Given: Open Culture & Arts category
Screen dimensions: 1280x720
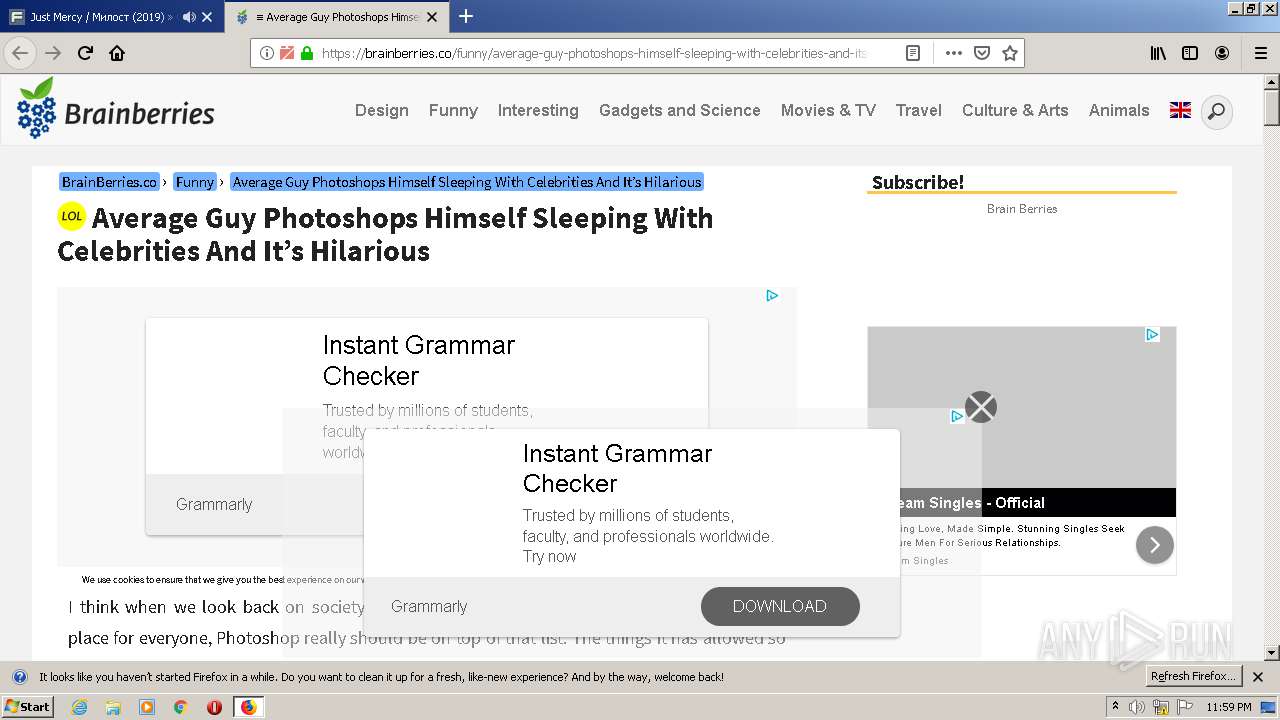Looking at the screenshot, I should (x=1015, y=110).
